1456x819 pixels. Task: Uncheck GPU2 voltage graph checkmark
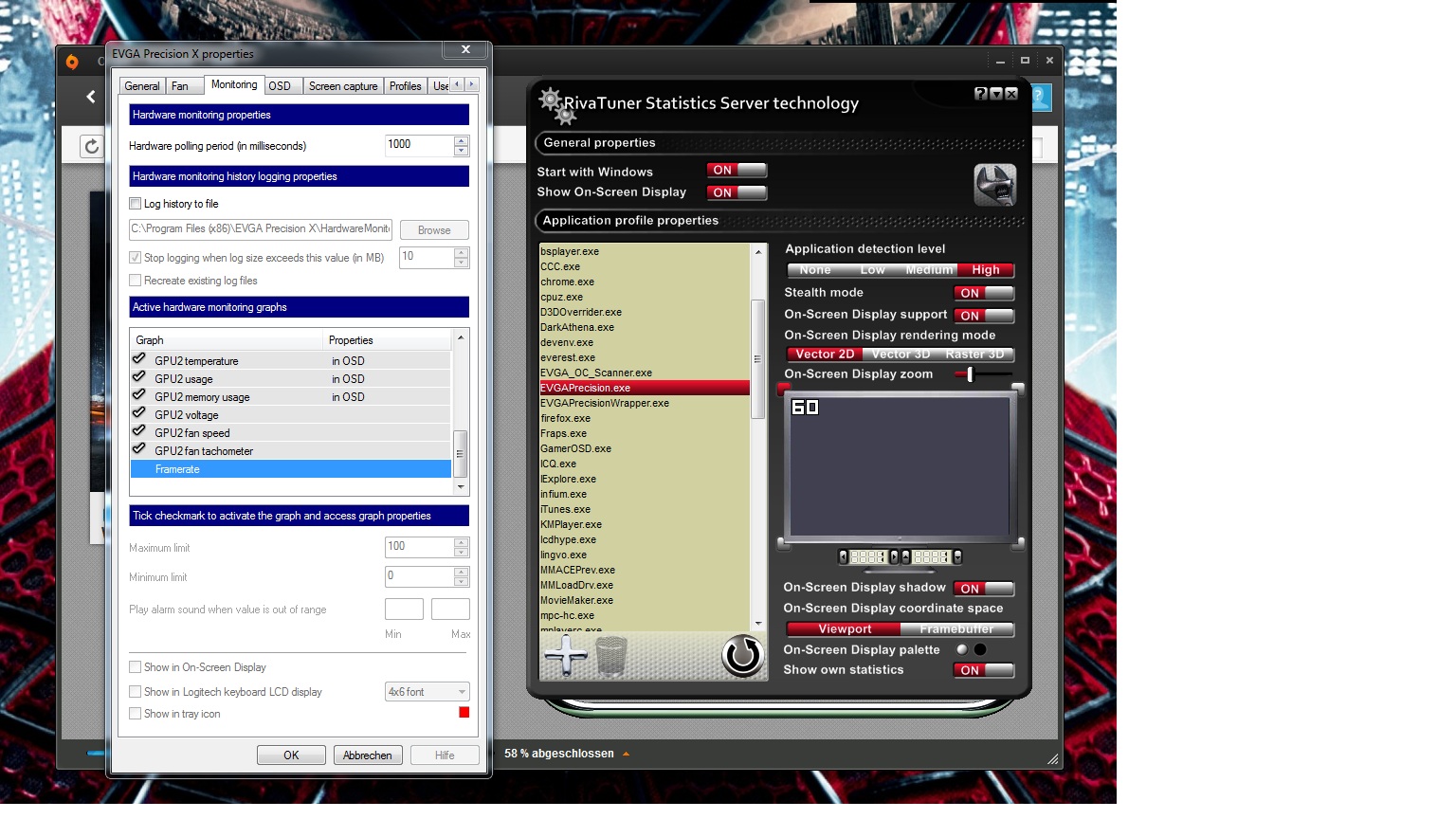pyautogui.click(x=139, y=414)
